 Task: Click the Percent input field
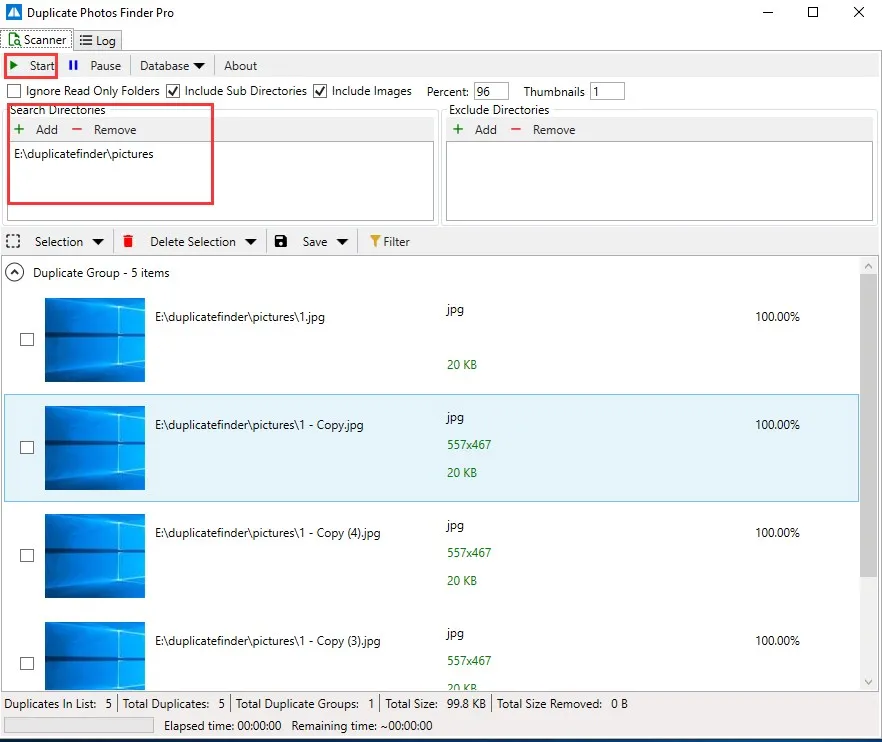491,91
